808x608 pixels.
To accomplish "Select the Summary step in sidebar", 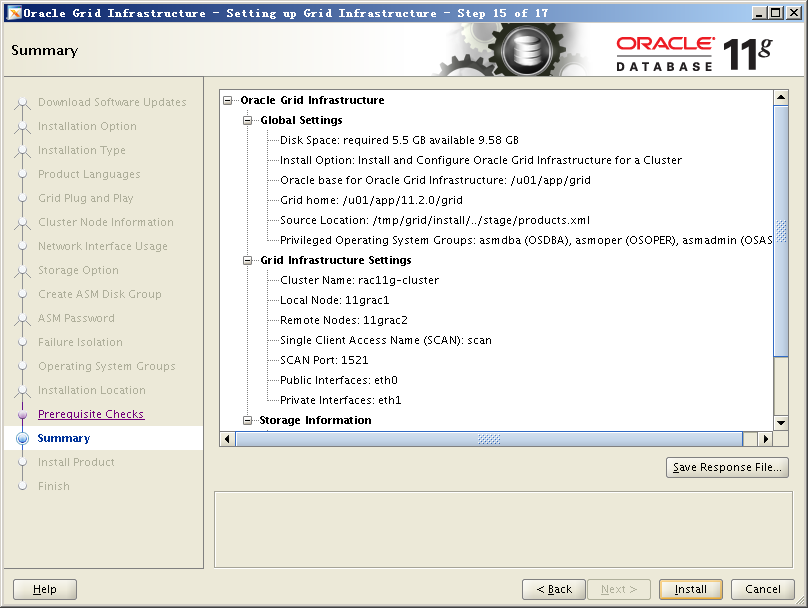I will point(64,438).
